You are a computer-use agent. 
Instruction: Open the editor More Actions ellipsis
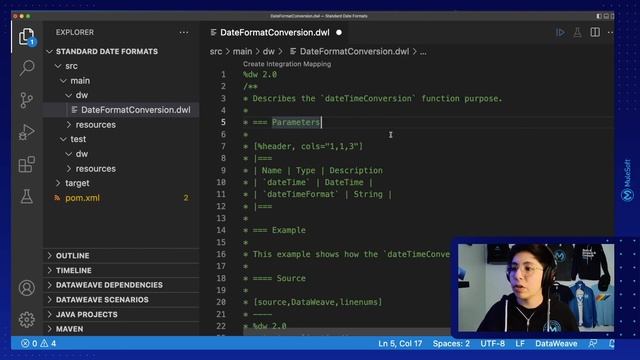click(611, 33)
